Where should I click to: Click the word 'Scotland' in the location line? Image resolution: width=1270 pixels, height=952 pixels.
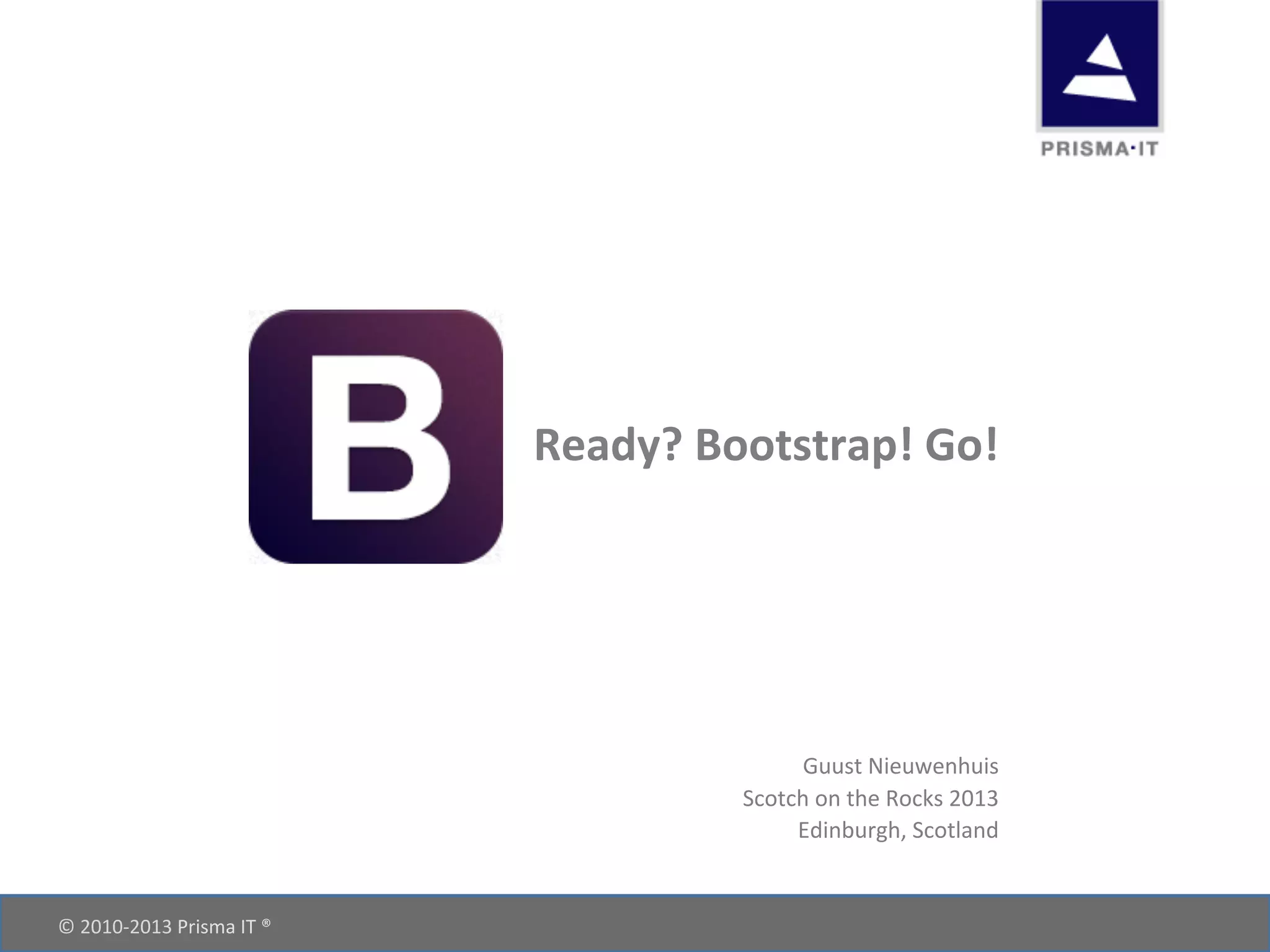click(x=955, y=830)
